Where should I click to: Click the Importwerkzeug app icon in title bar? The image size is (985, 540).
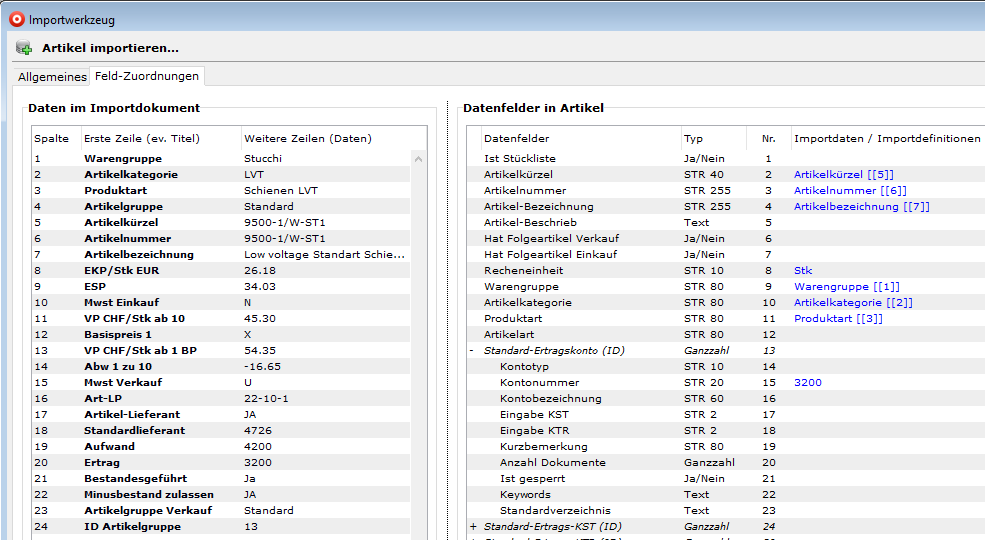point(16,18)
